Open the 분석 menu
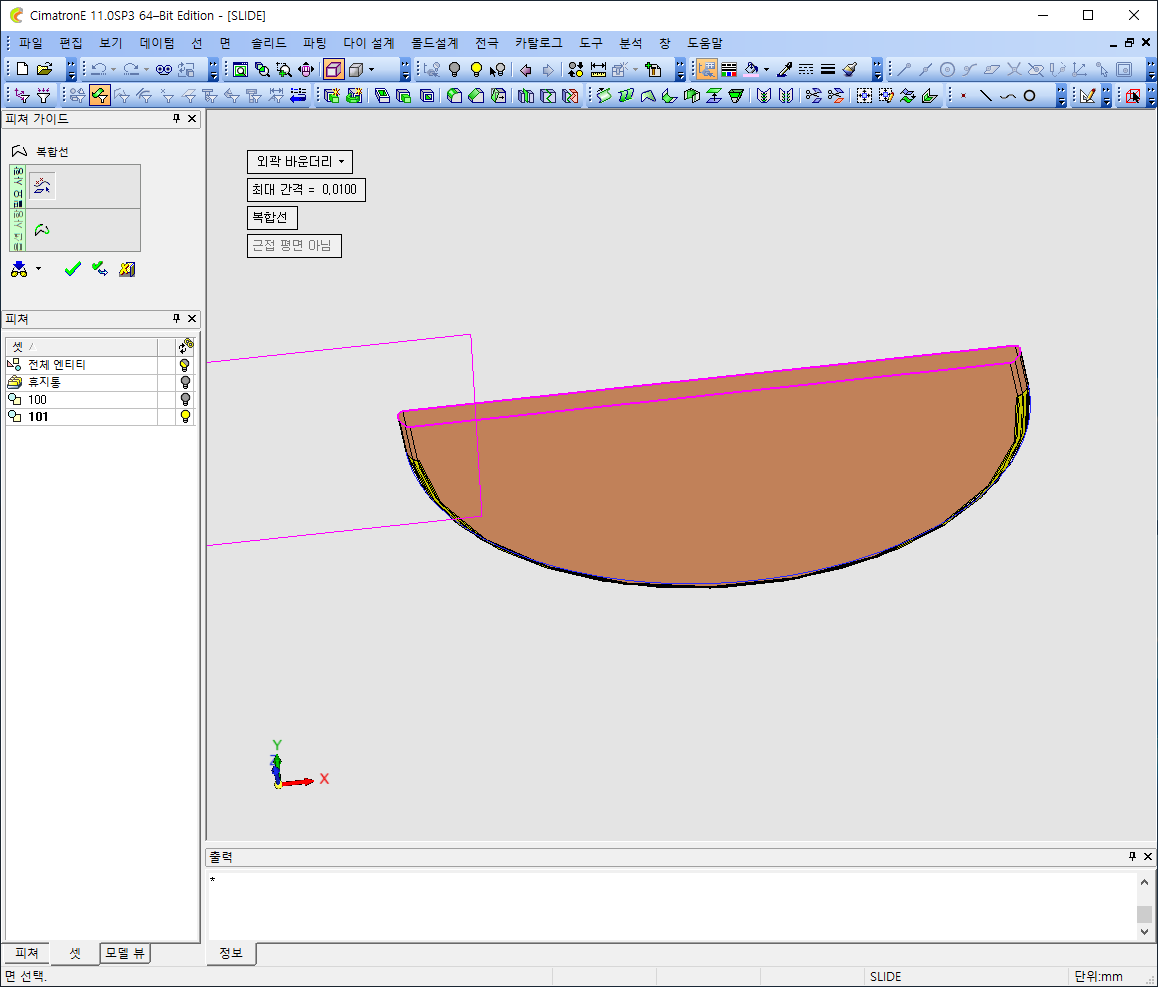The height and width of the screenshot is (987, 1158). click(x=630, y=43)
